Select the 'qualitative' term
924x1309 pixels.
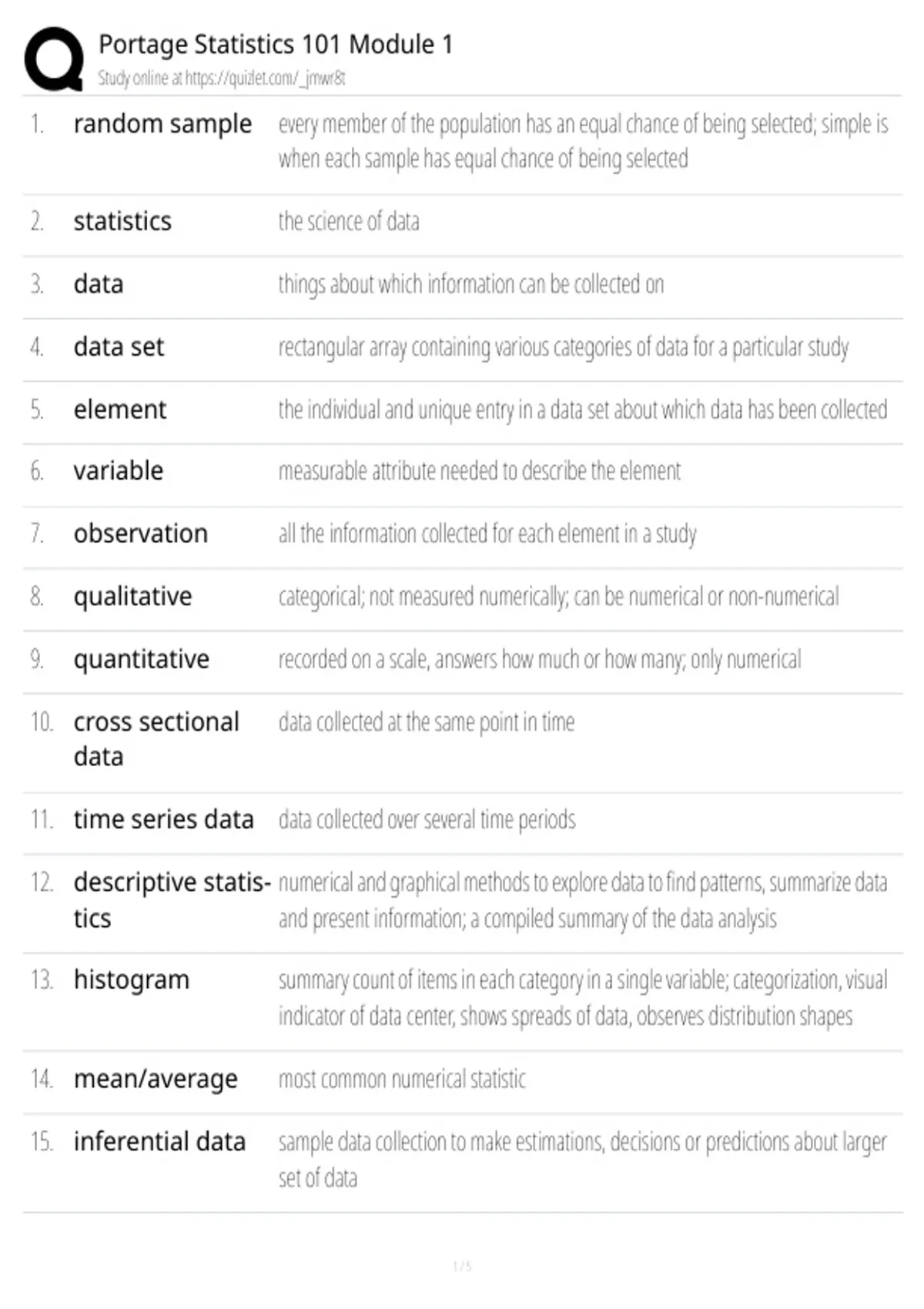coord(133,597)
